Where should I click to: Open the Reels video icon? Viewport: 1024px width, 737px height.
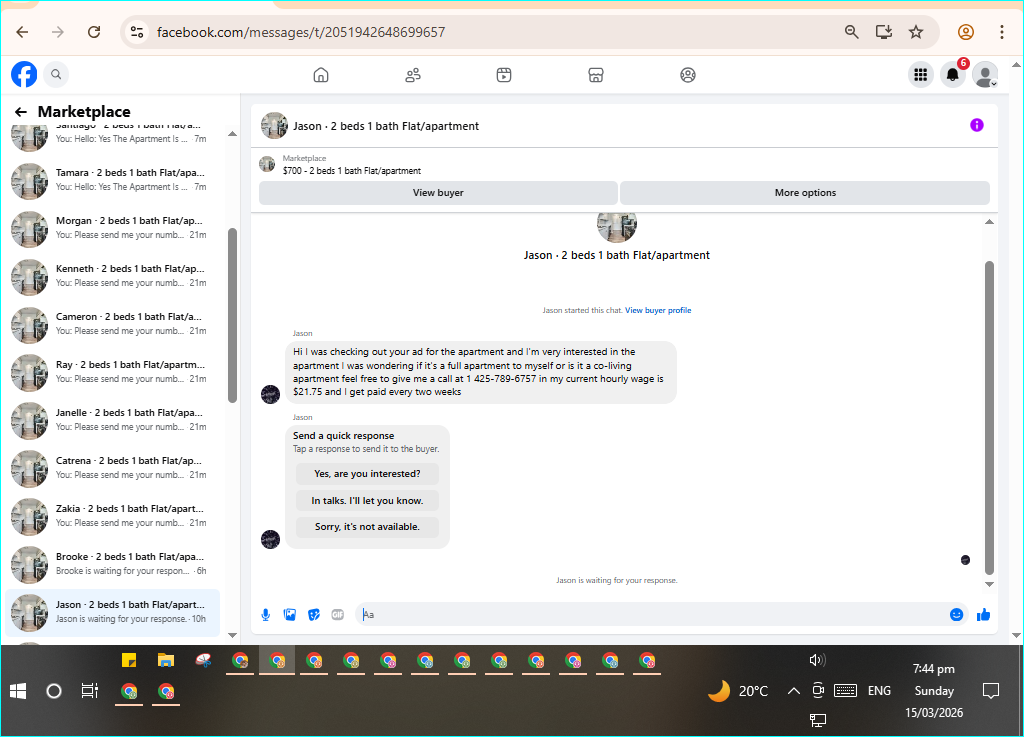pyautogui.click(x=504, y=75)
